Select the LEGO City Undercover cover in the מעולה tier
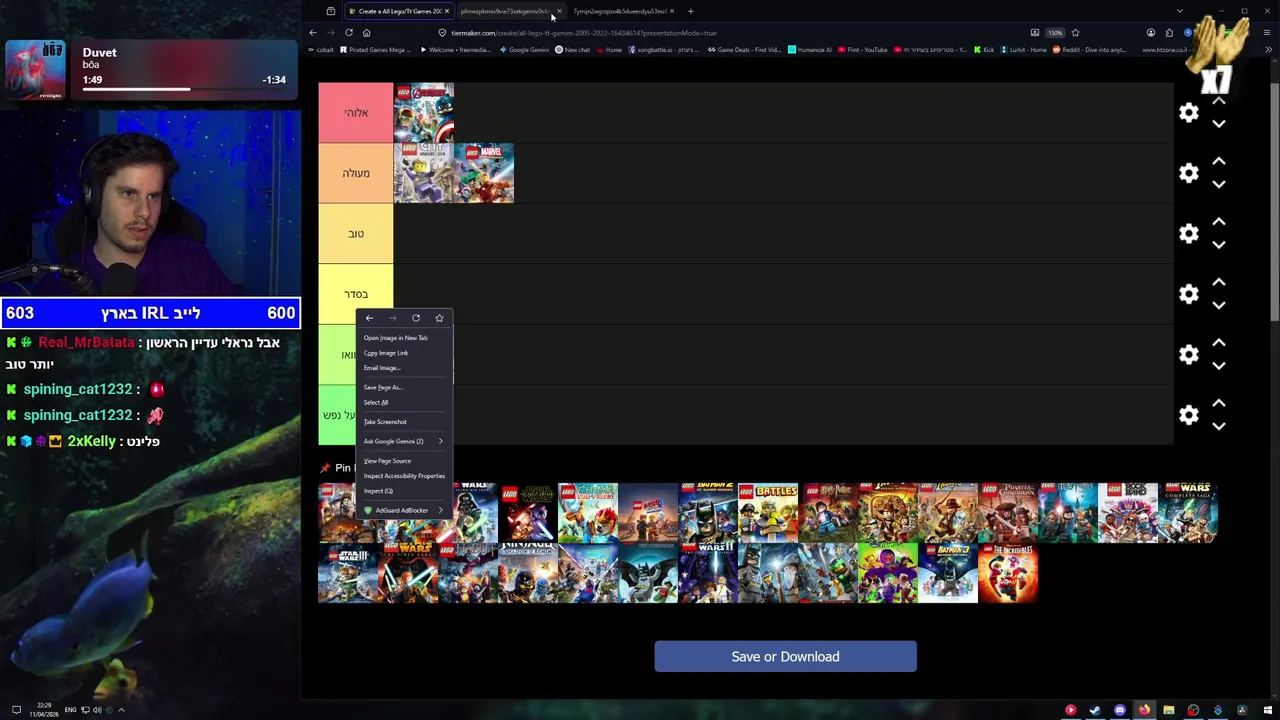Image resolution: width=1280 pixels, height=720 pixels. (424, 173)
